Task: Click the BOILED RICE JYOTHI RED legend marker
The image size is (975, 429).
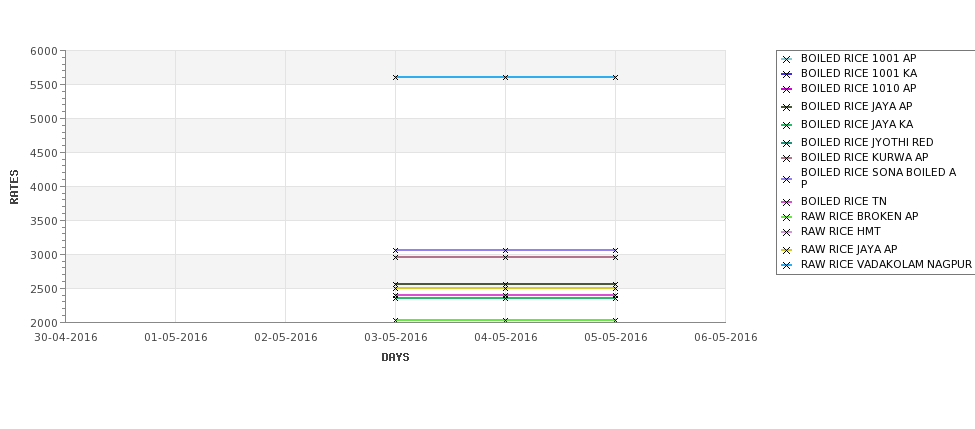Action: [787, 144]
